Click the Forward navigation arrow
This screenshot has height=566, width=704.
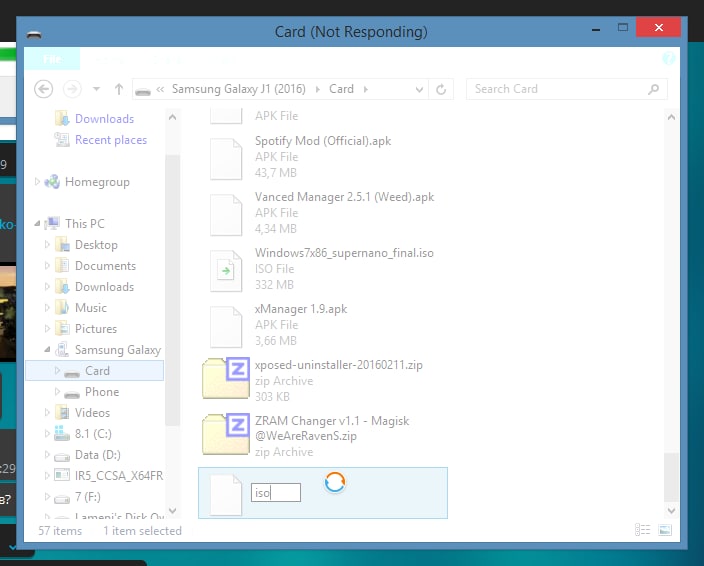click(72, 89)
